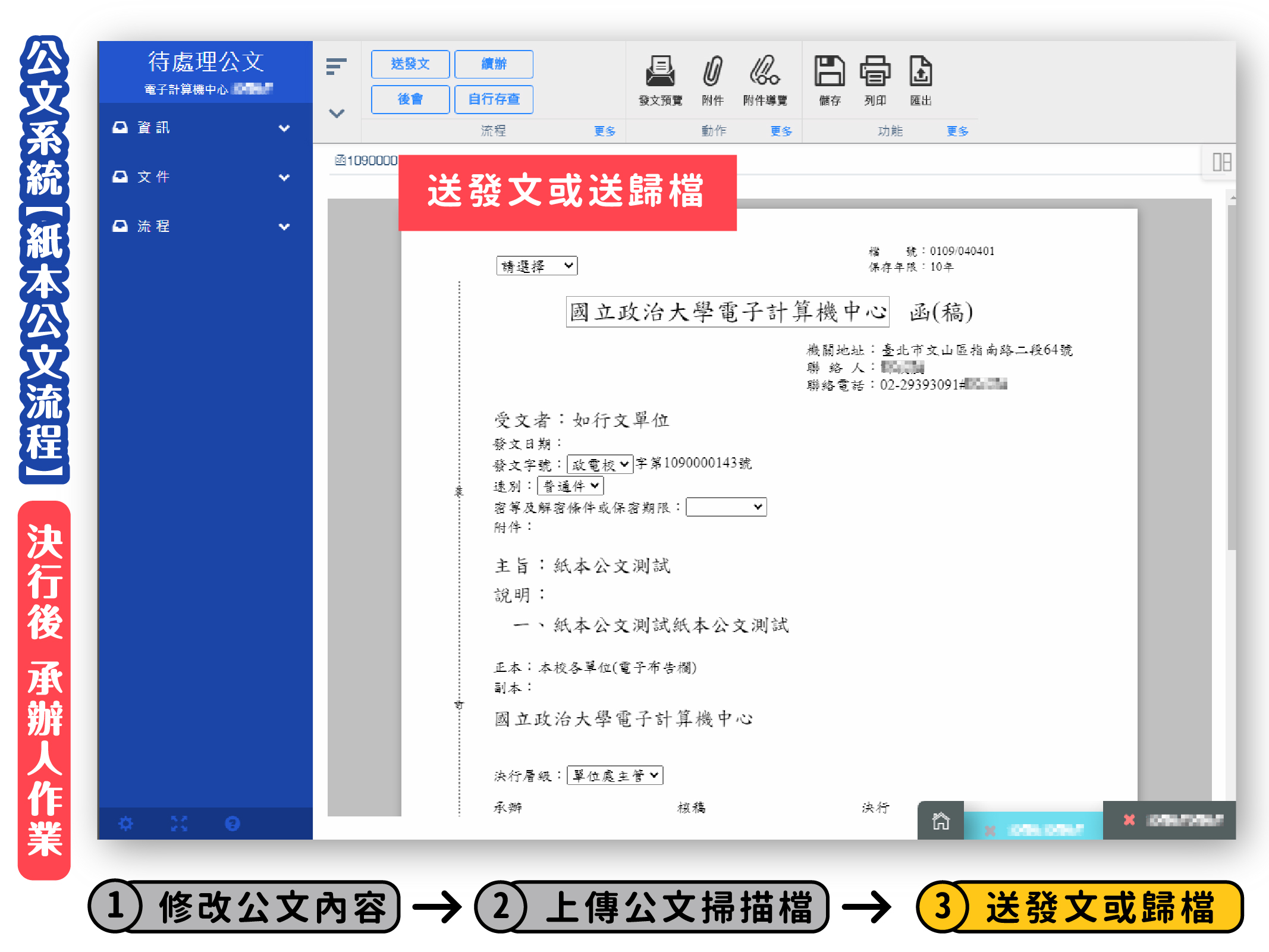Toggle the sidebar with the hamburger list icon
This screenshot has height=952, width=1269.
click(x=336, y=66)
